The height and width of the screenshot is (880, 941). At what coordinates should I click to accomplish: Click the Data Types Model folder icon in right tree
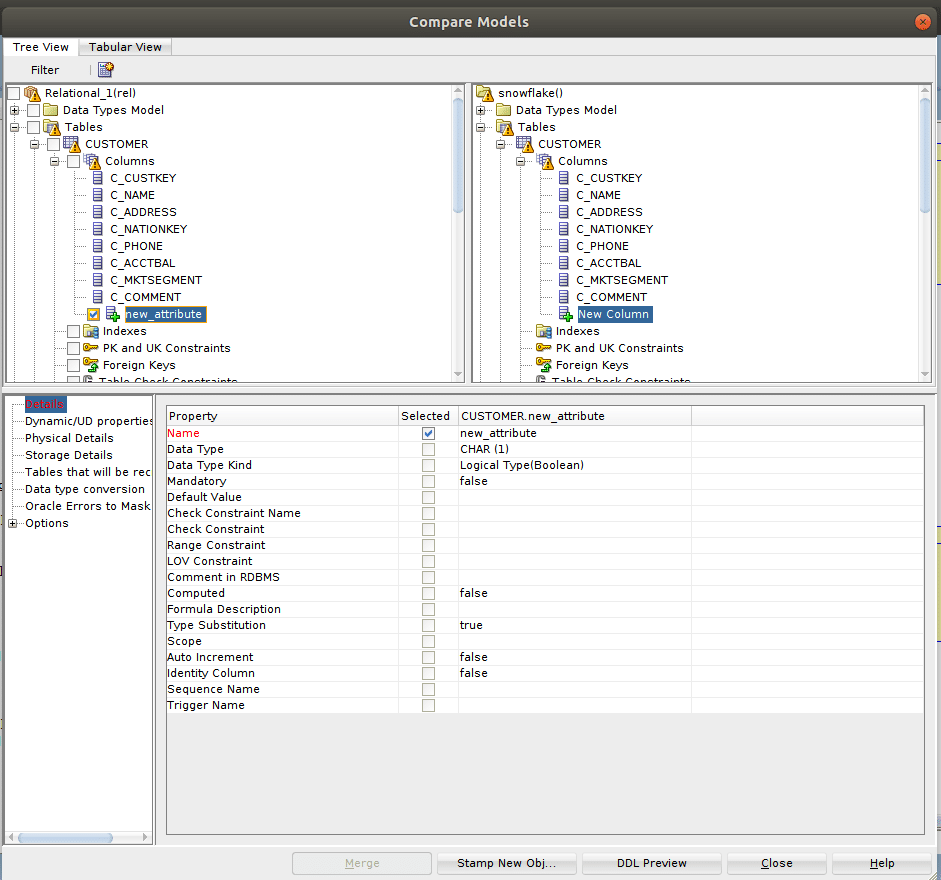(x=504, y=110)
